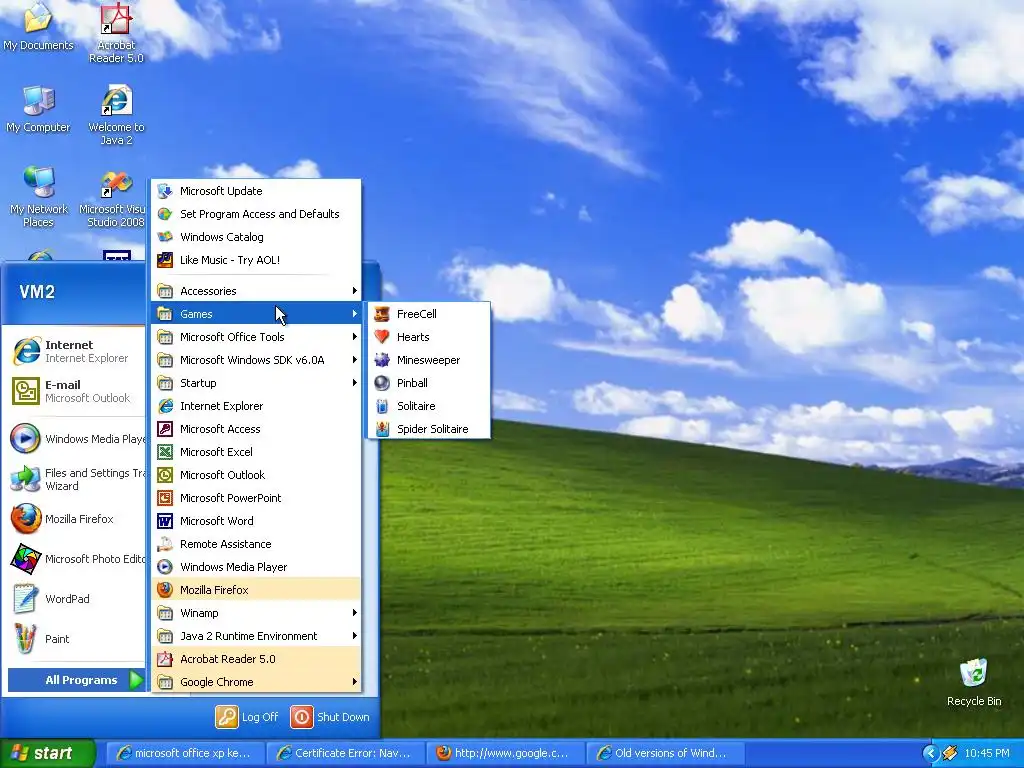Screen dimensions: 1024x768
Task: Expand Java 2 Runtime Environment arrow
Action: point(354,635)
